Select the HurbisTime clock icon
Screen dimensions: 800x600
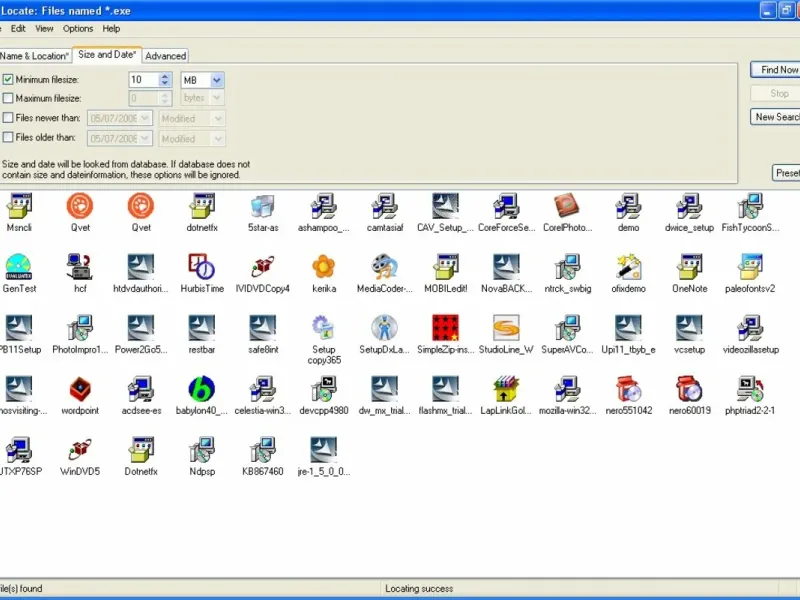[x=202, y=266]
